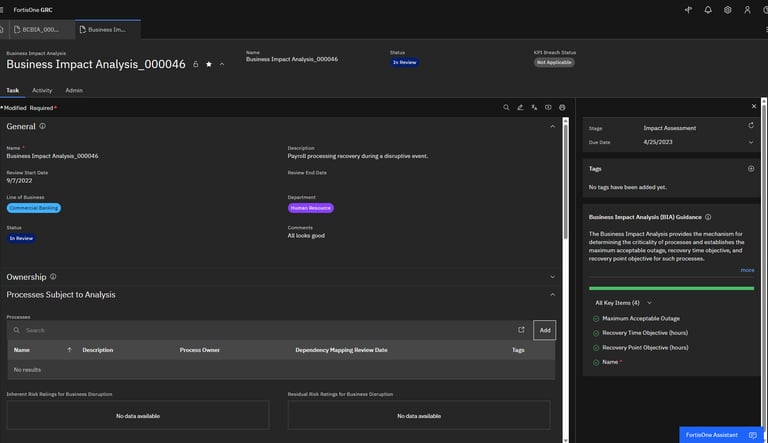Click the Human Resource department tag
This screenshot has height=443, width=768.
click(311, 208)
